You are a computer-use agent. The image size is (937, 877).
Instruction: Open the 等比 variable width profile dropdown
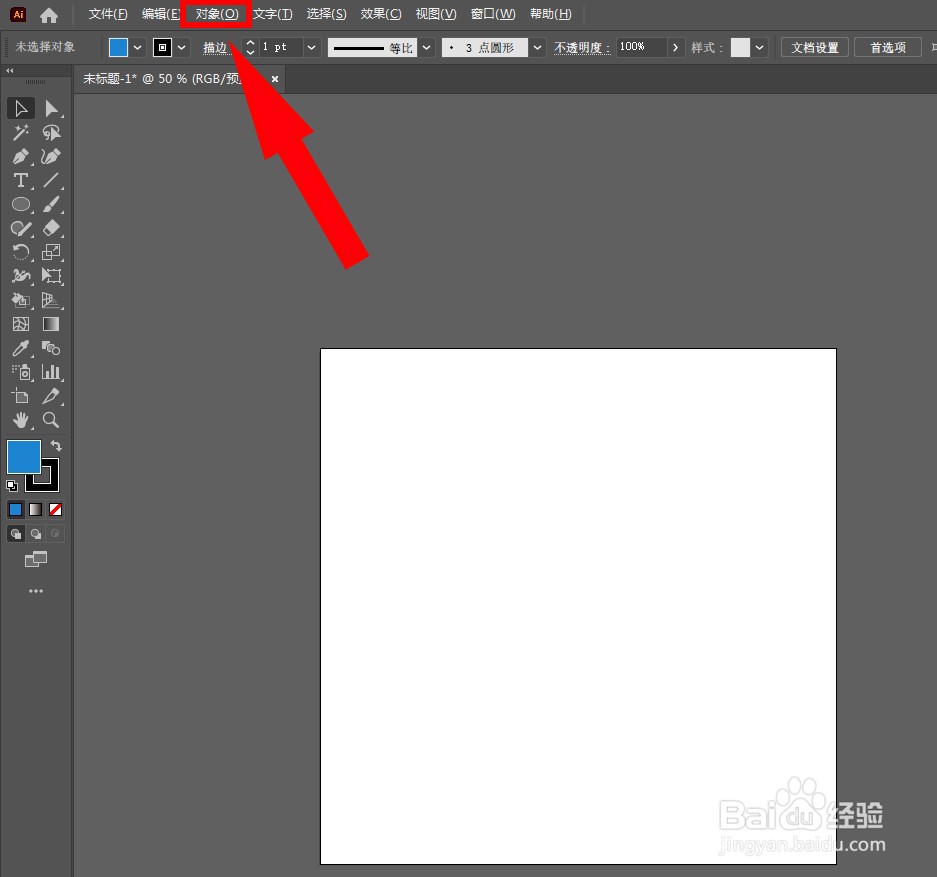[426, 47]
